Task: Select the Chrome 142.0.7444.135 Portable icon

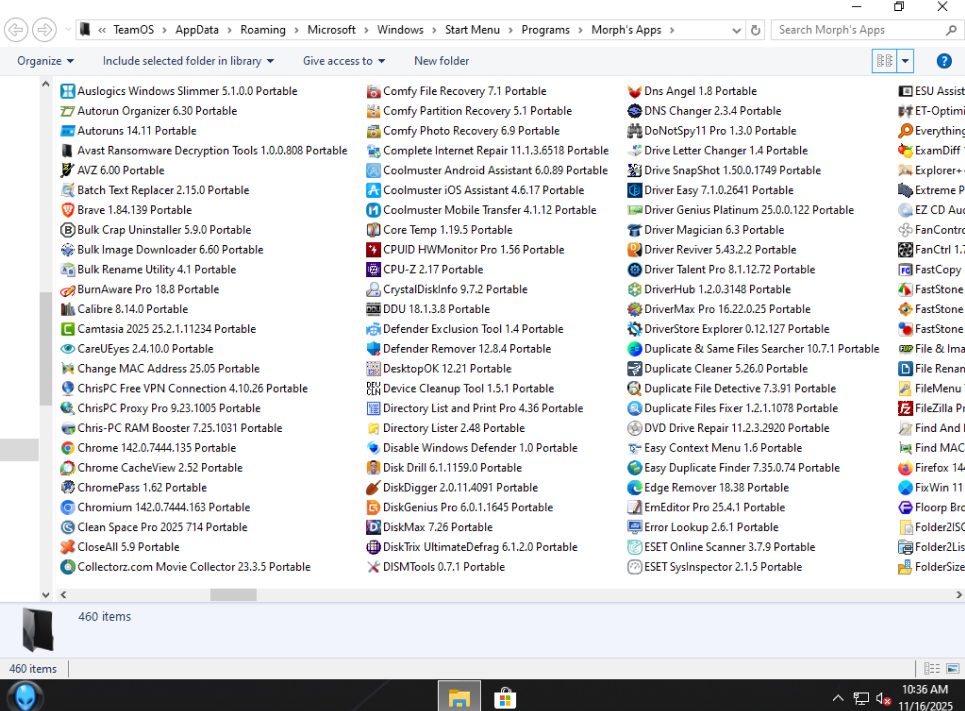Action: 68,448
